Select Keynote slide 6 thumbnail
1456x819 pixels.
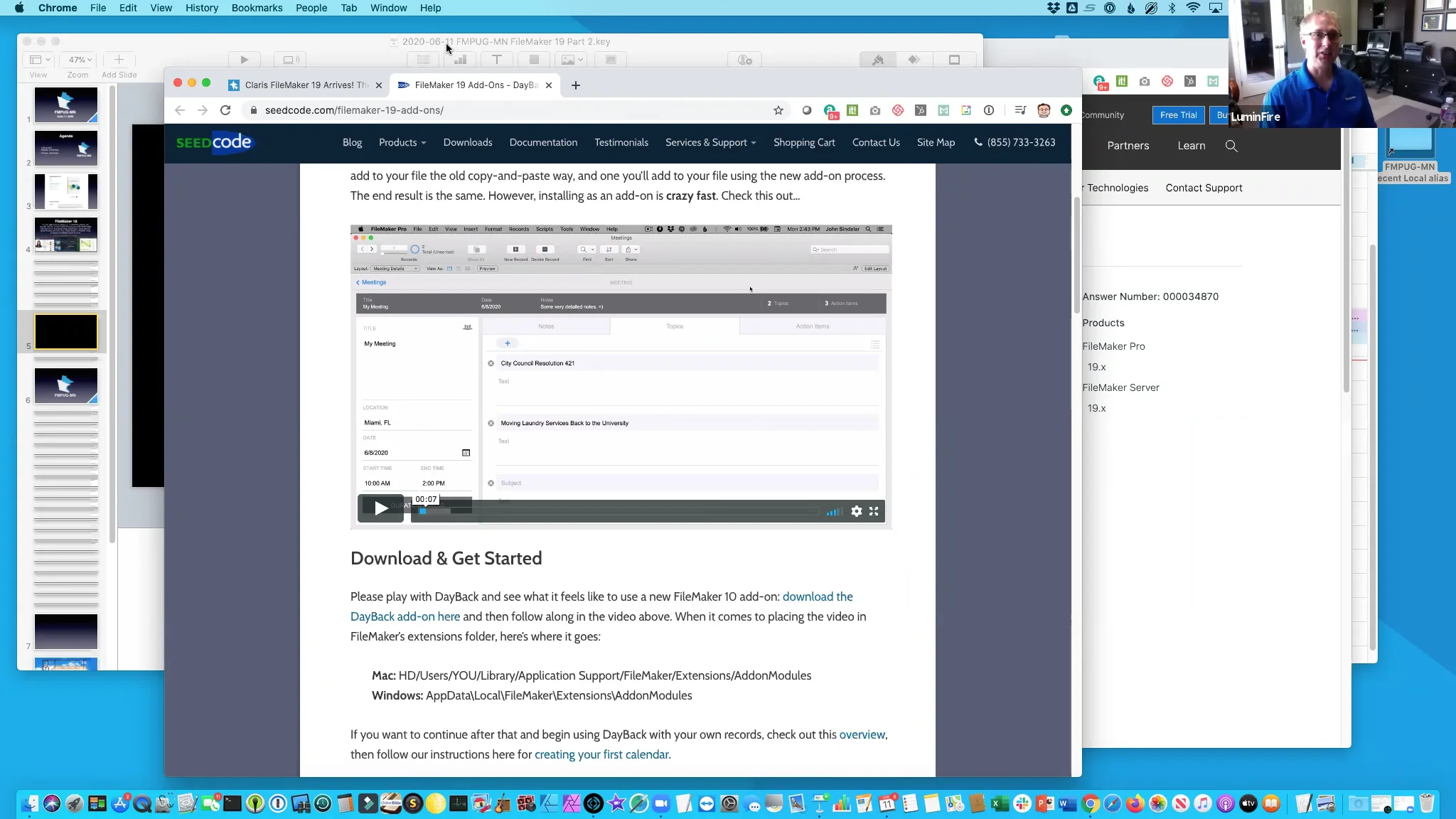pos(66,386)
